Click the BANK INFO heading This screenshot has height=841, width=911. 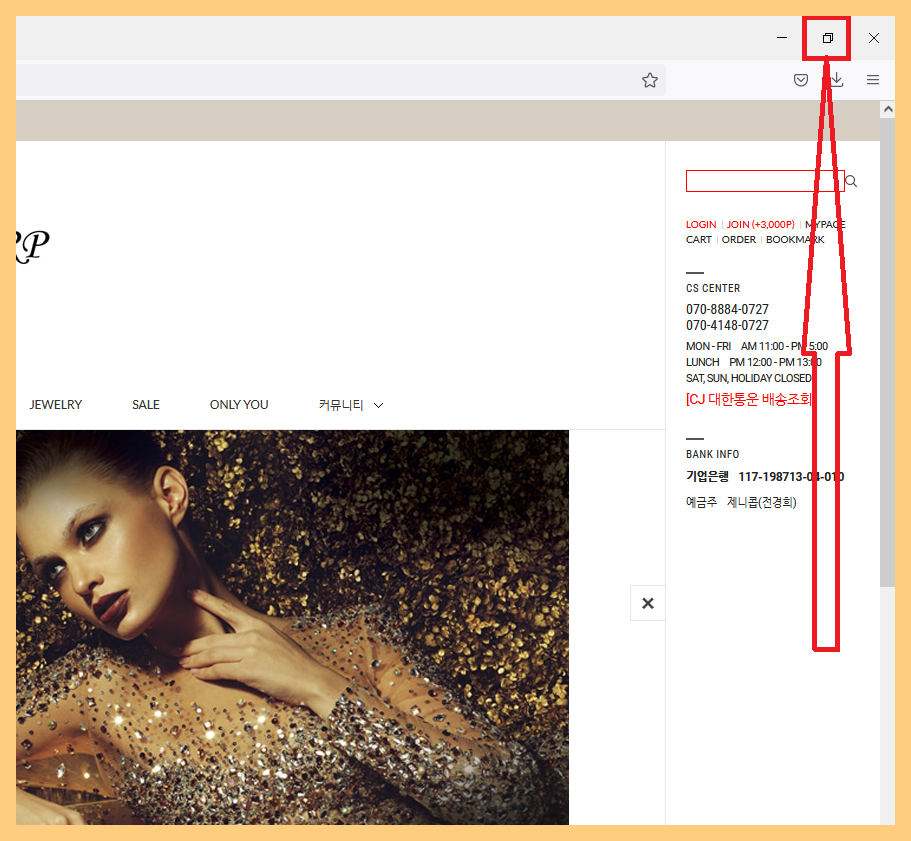pyautogui.click(x=712, y=454)
